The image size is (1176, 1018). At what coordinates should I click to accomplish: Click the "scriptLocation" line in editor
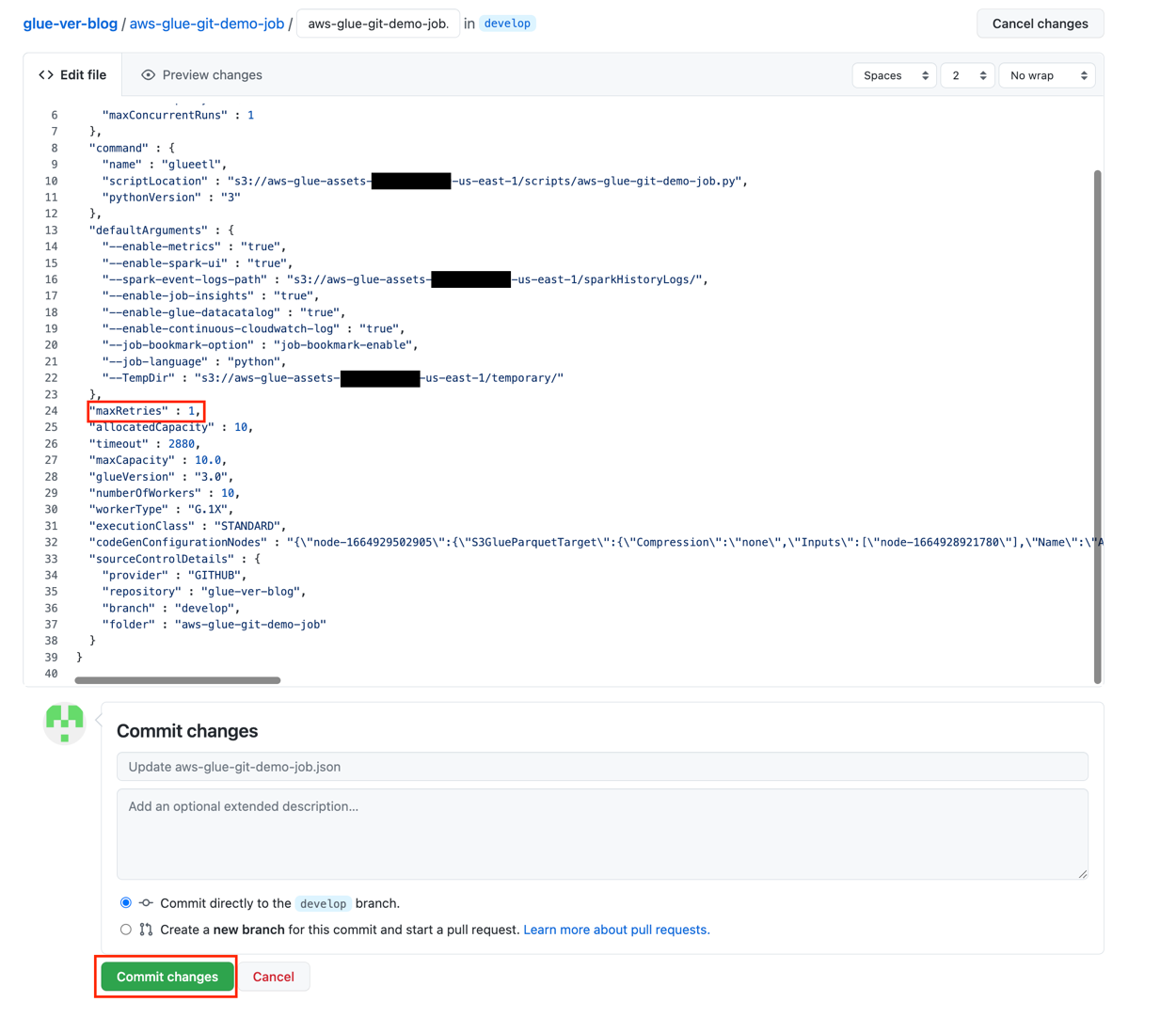click(425, 181)
